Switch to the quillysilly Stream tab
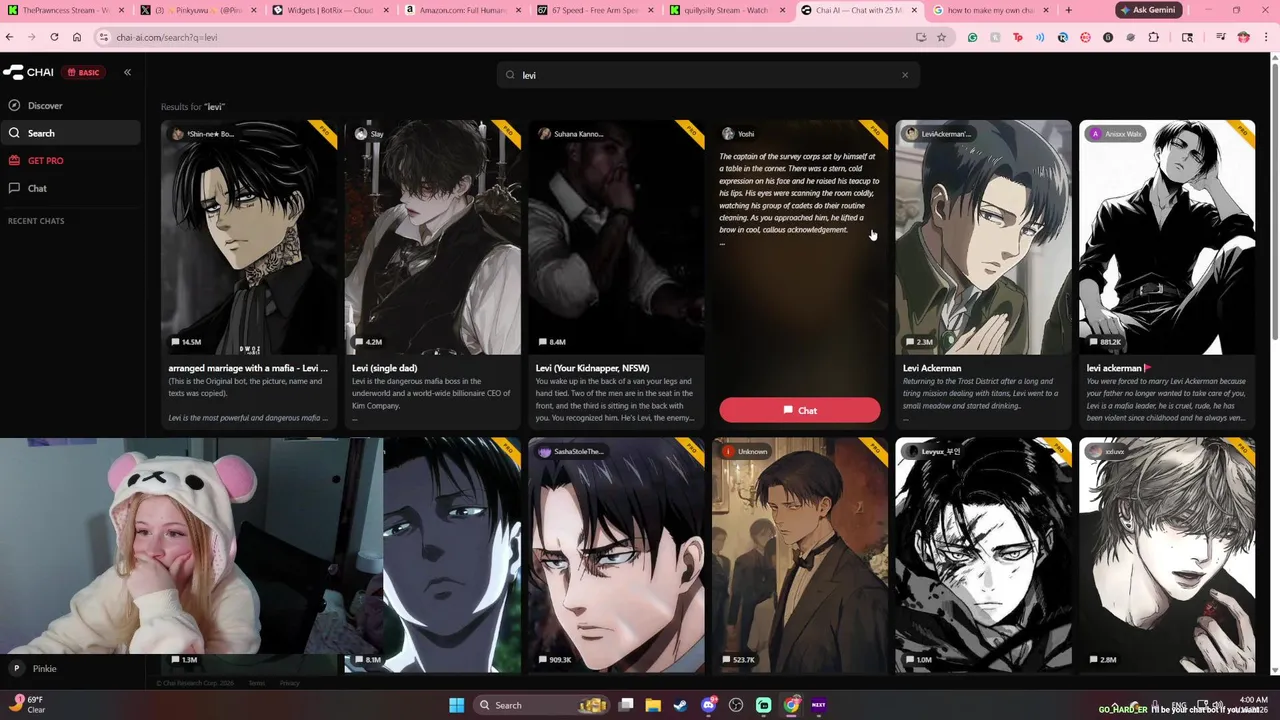Image resolution: width=1280 pixels, height=720 pixels. click(x=725, y=10)
